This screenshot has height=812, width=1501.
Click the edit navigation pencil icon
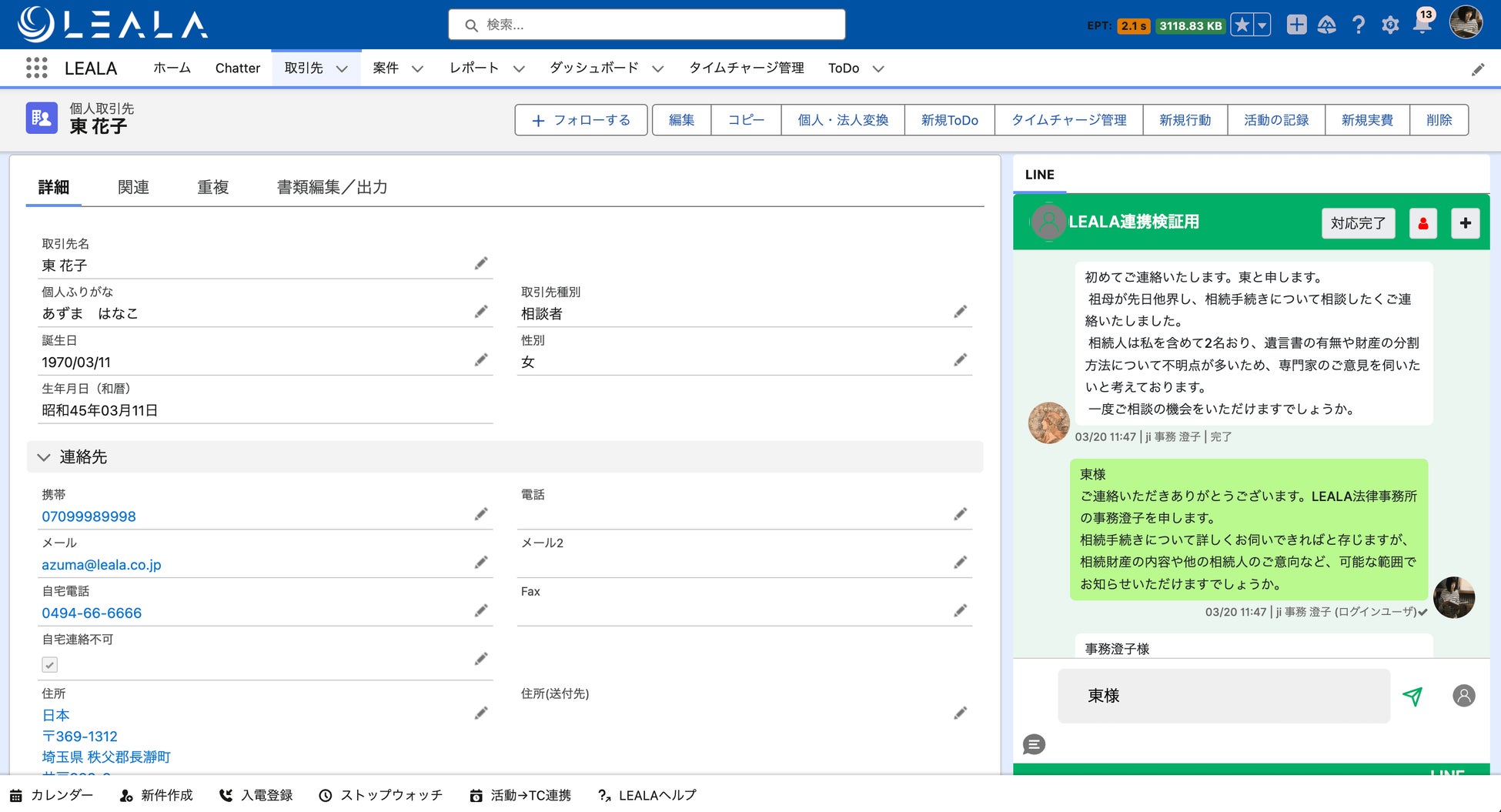point(1478,69)
